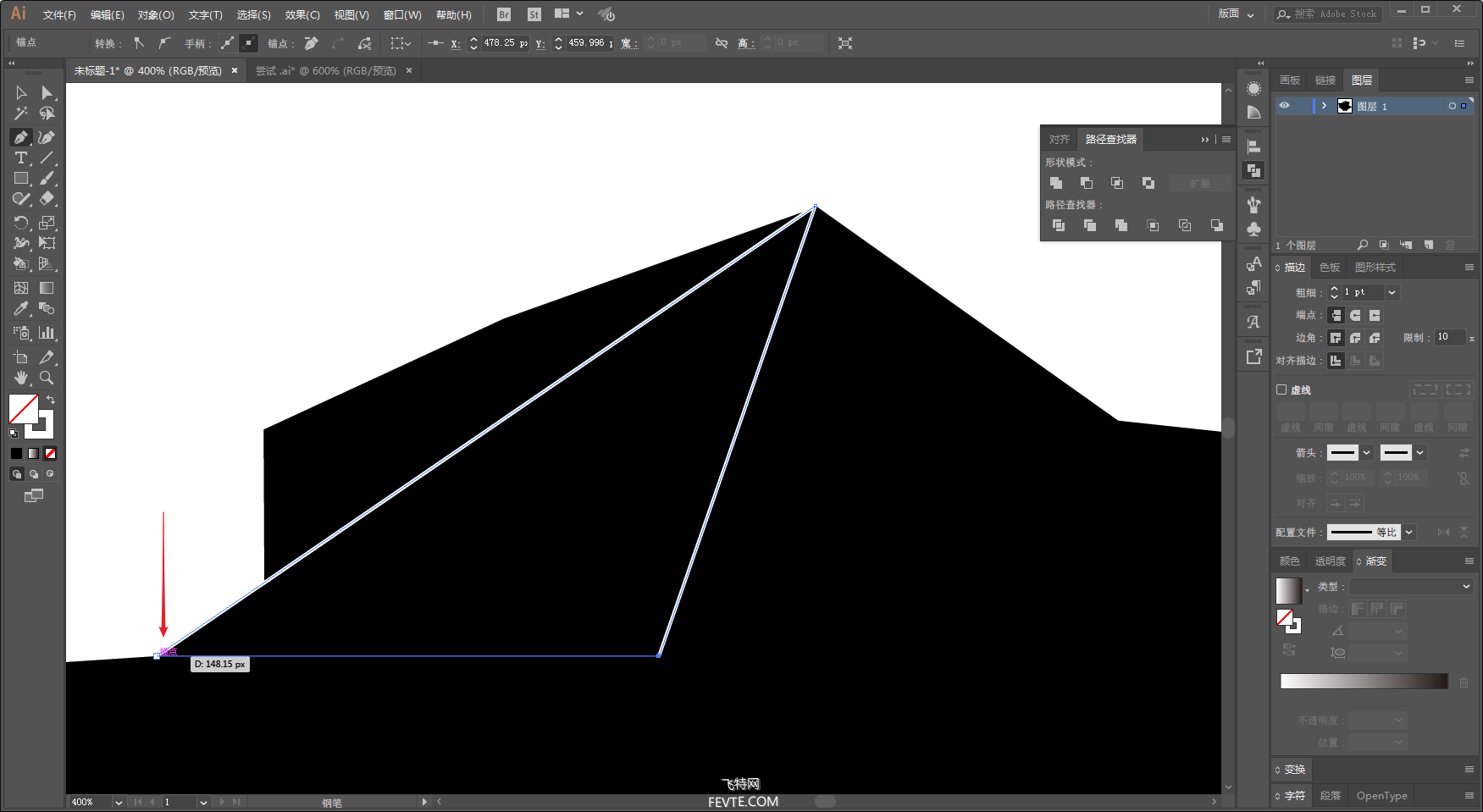Select the Eyedropper tool
The width and height of the screenshot is (1483, 812).
(x=21, y=309)
